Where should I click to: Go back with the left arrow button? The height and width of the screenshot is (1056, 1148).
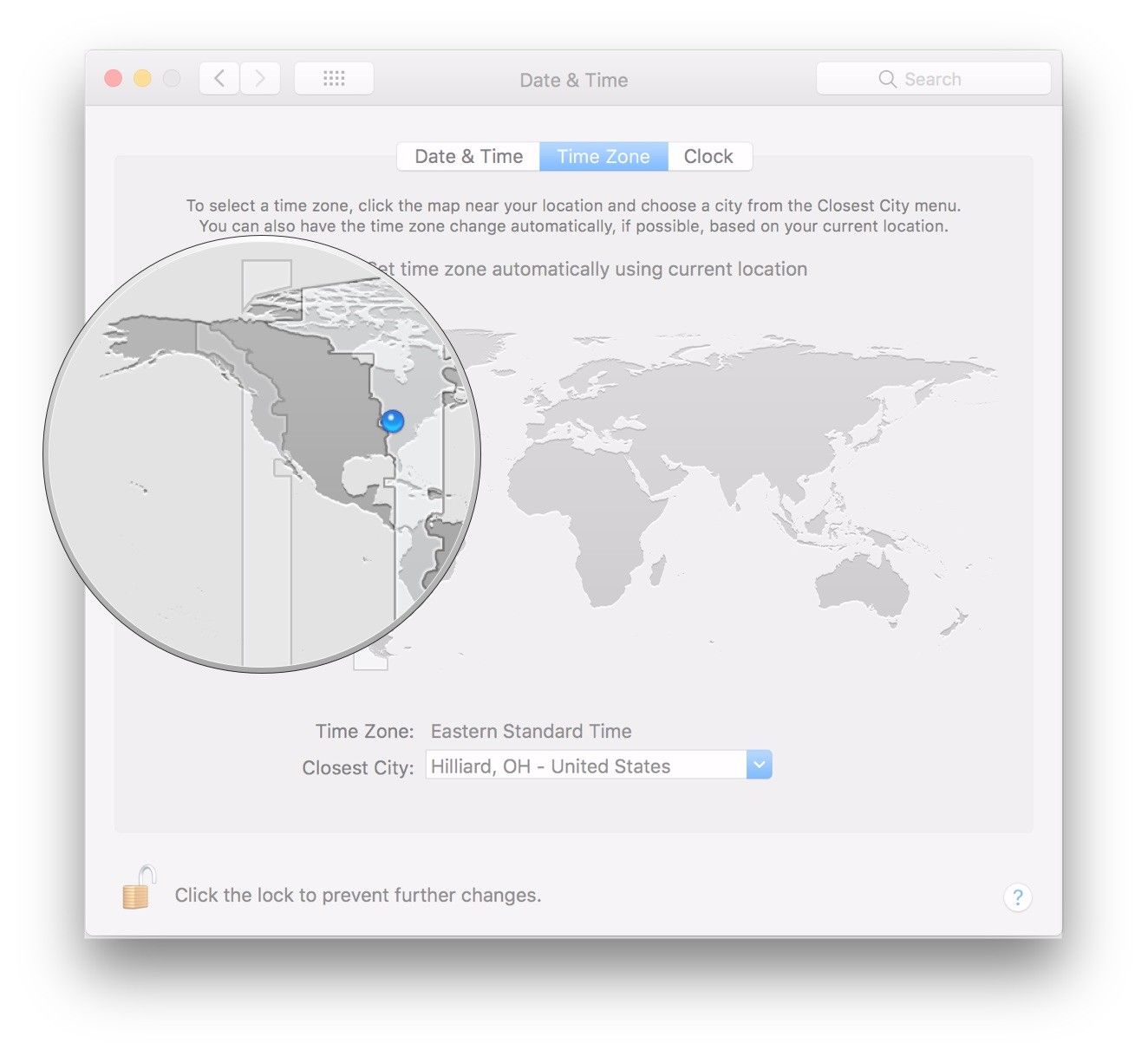219,79
